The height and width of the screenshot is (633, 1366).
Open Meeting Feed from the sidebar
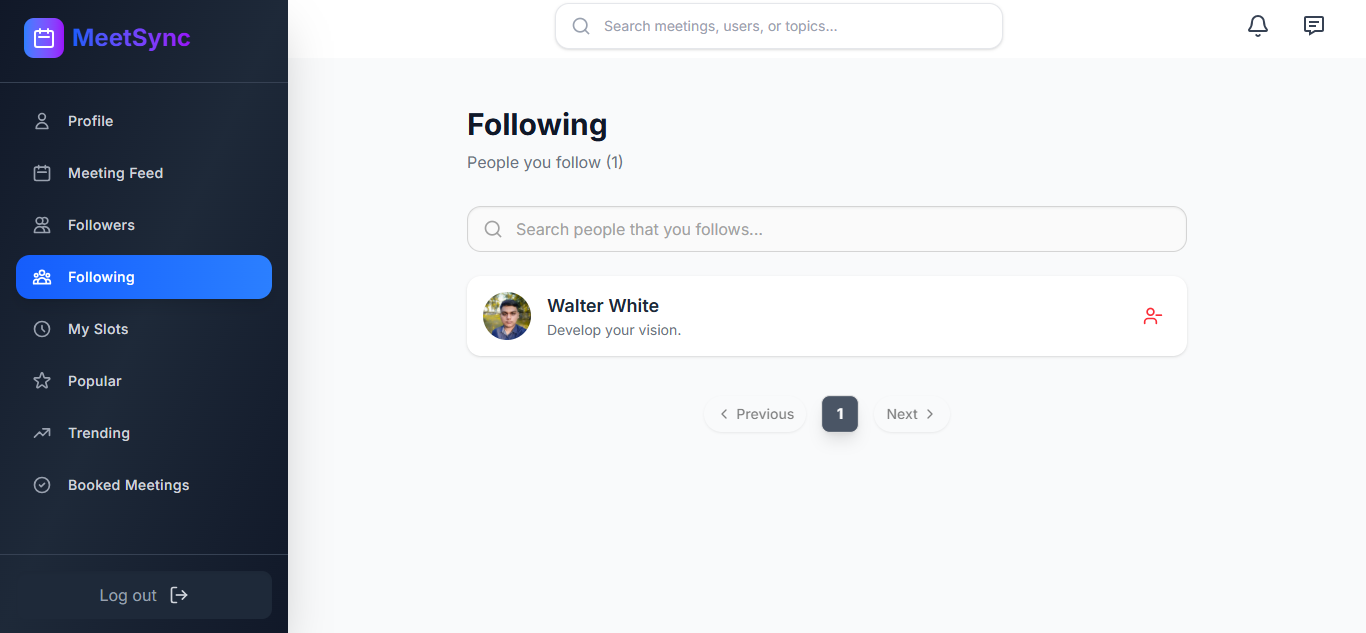tap(115, 173)
